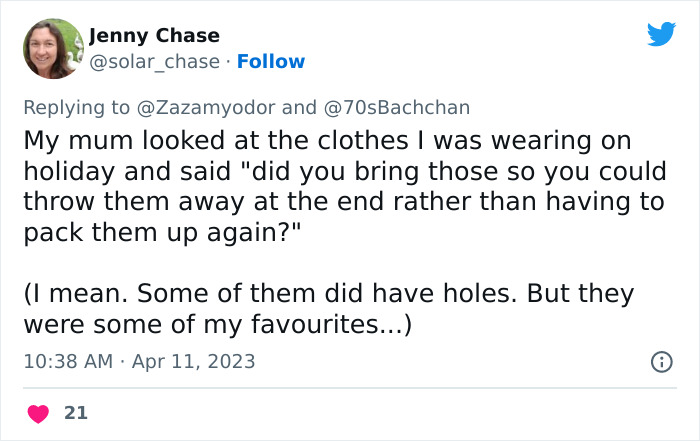Click the quoted line "did you bring those"
Viewport: 700px width, 441px height.
[x=339, y=171]
